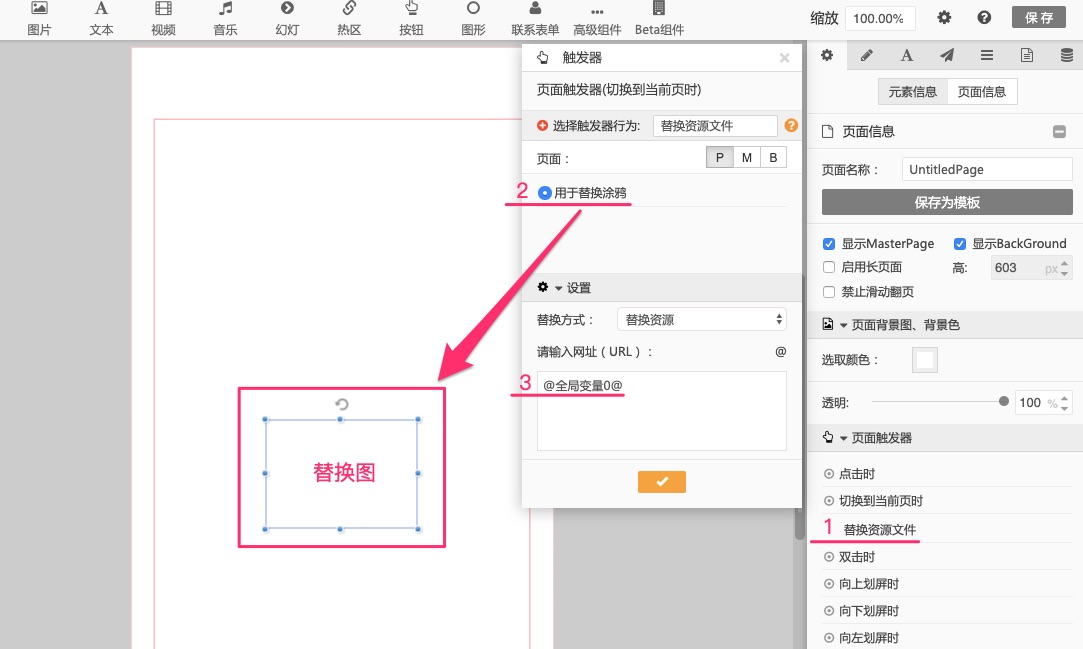Click the 热区 hotspot link icon
This screenshot has width=1083, height=649.
[x=349, y=9]
